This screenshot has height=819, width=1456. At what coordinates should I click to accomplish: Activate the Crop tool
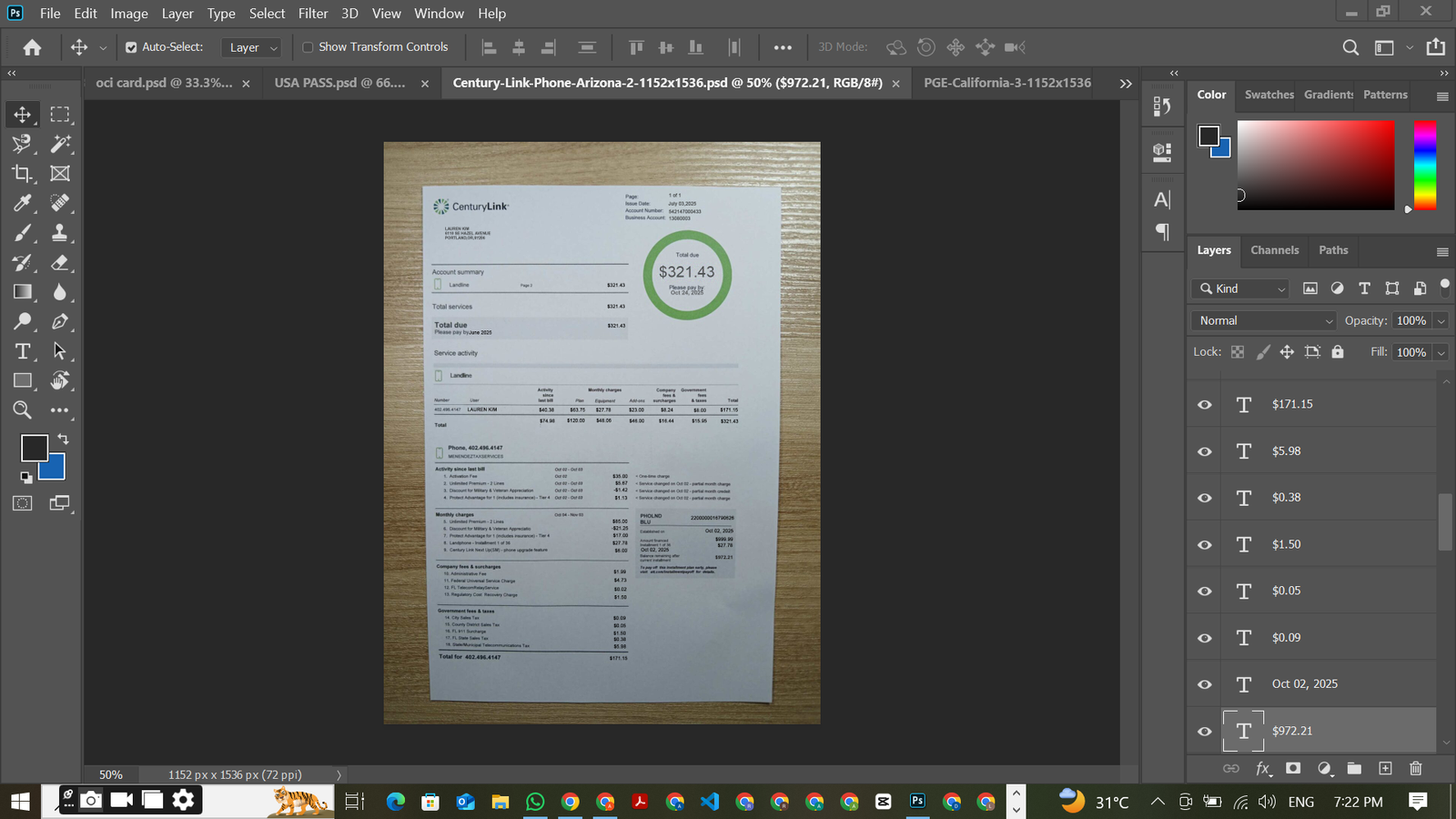pos(23,174)
